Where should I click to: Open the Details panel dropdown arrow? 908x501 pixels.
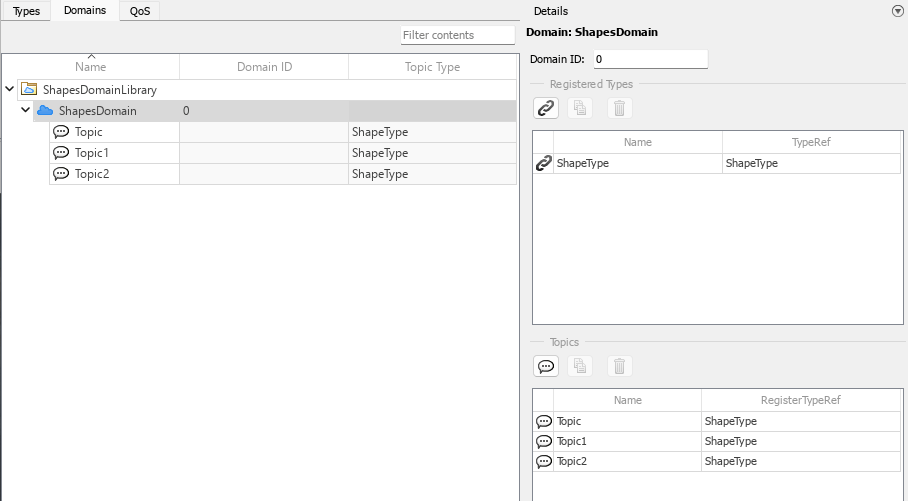pos(896,11)
